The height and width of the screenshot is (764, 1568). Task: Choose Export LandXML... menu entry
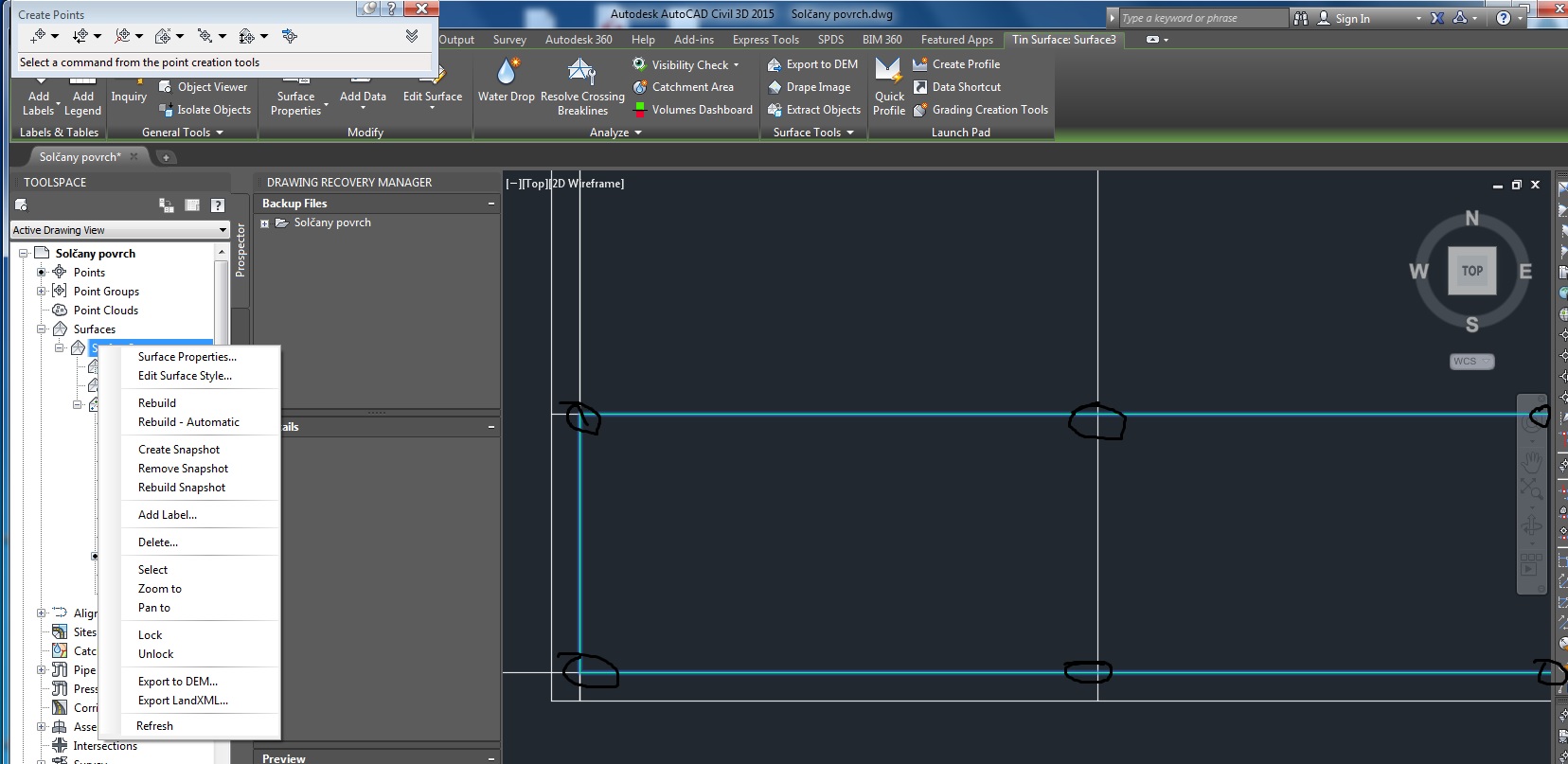pos(183,701)
